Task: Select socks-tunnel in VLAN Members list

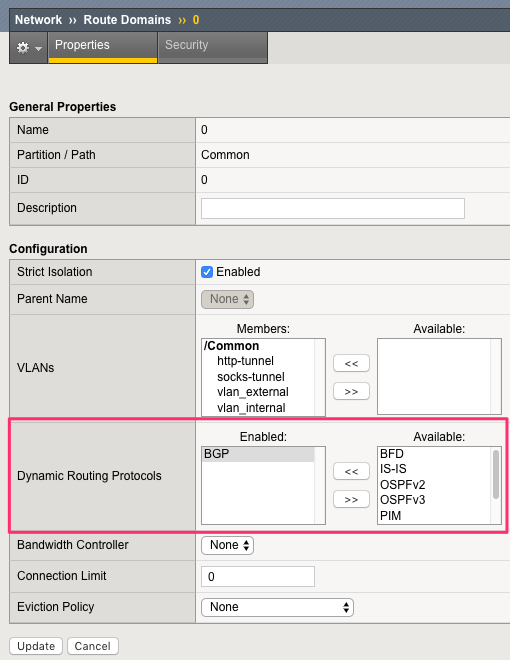Action: tap(251, 377)
